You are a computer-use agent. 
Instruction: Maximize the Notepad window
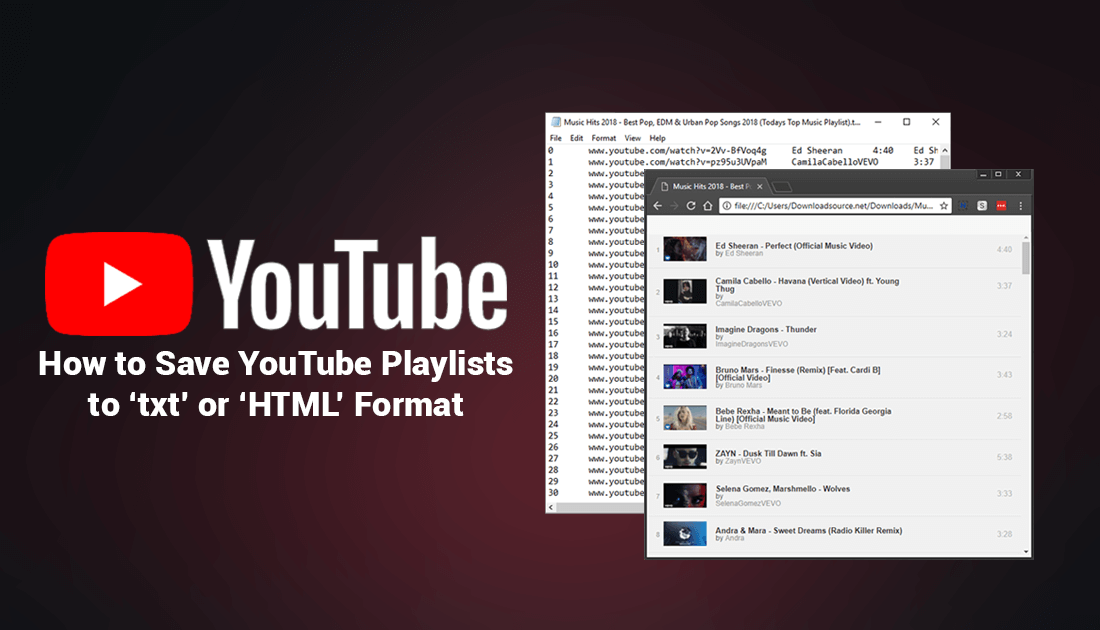[x=906, y=122]
